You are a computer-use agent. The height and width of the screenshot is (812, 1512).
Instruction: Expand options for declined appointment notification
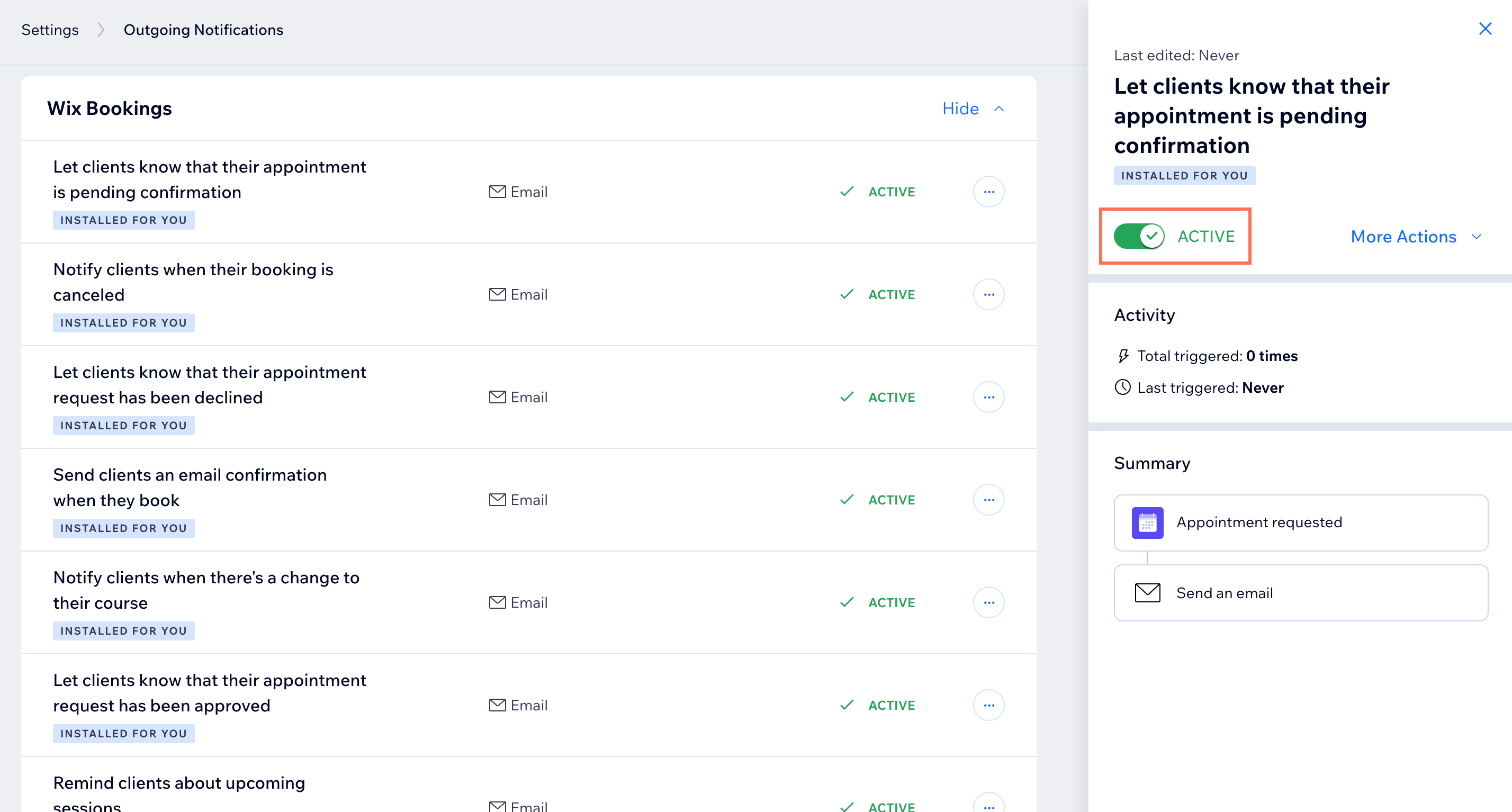[x=988, y=397]
